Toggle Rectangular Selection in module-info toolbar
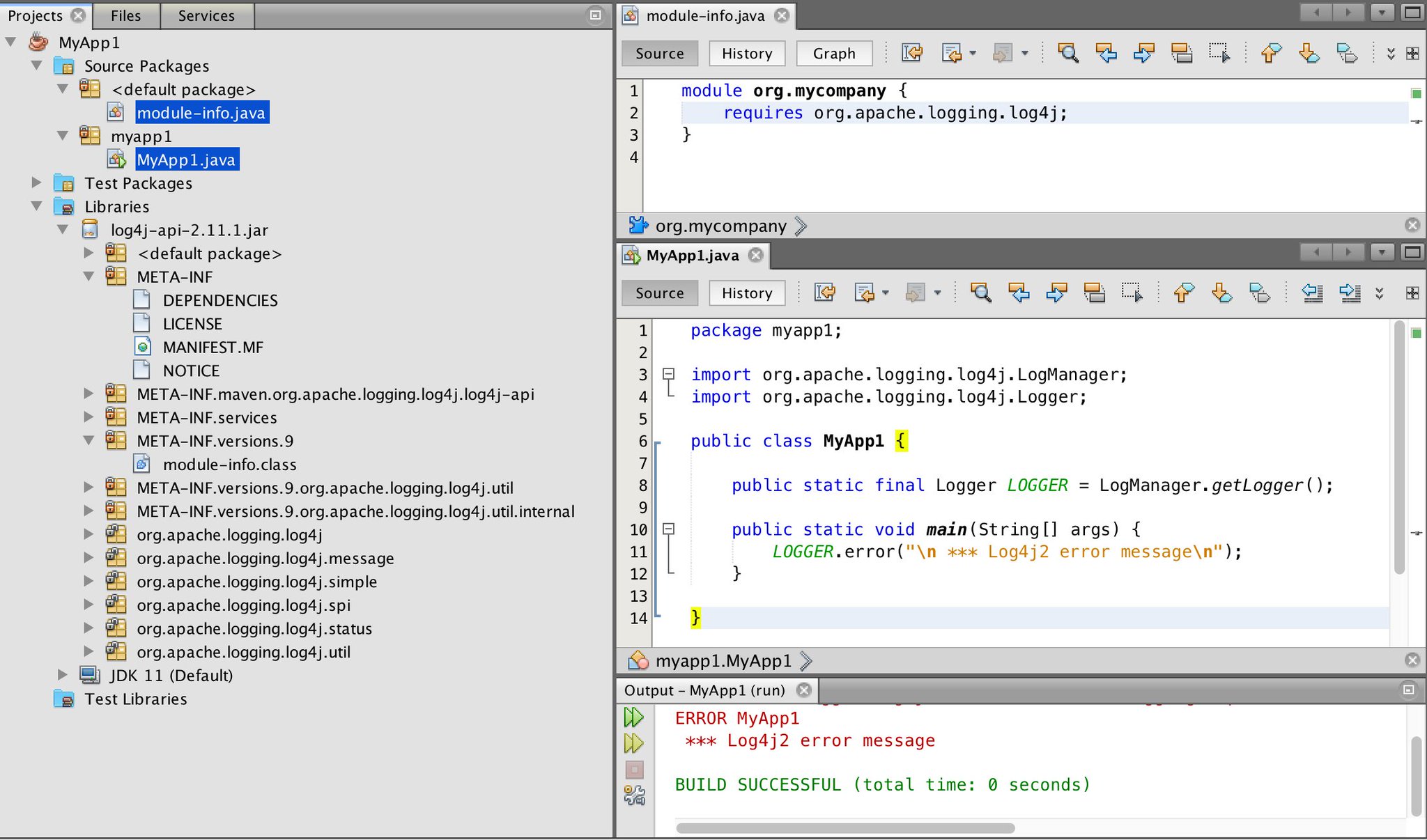This screenshot has height=840, width=1427. tap(1219, 53)
